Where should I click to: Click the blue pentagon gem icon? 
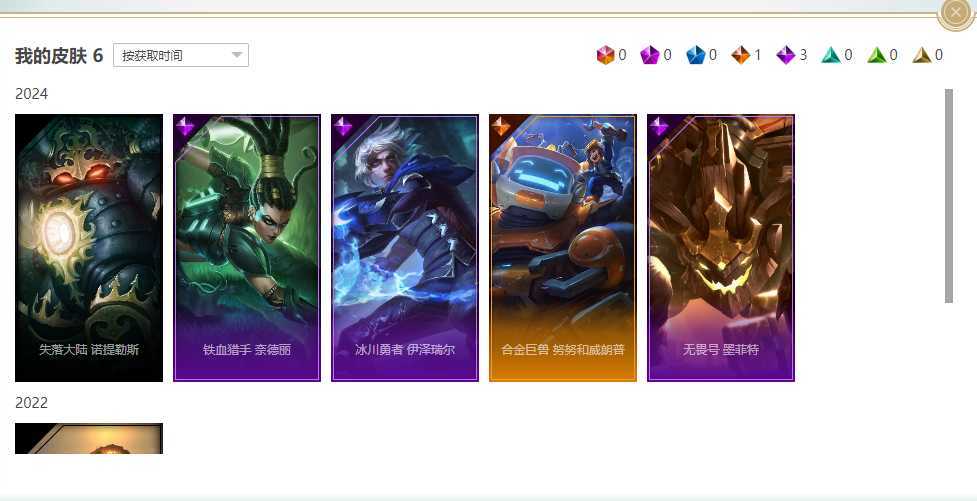pos(695,55)
